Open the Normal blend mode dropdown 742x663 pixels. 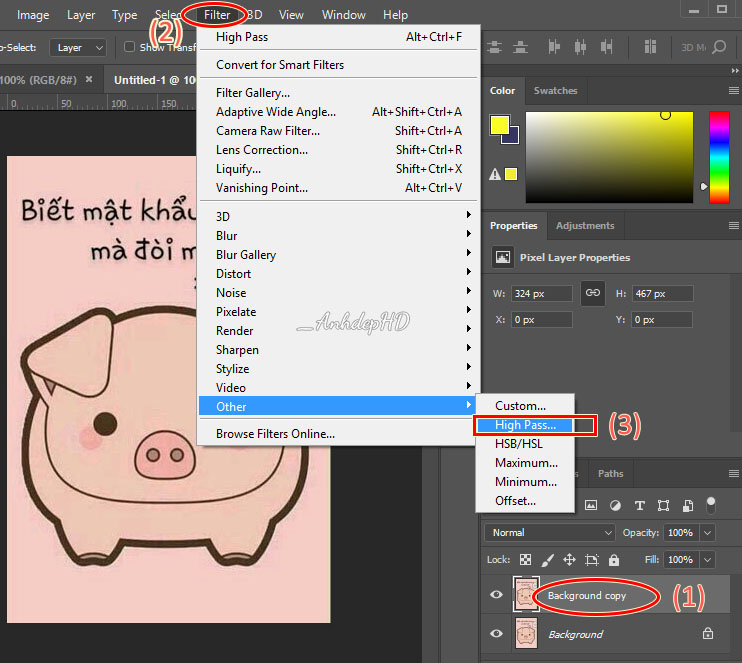point(550,532)
